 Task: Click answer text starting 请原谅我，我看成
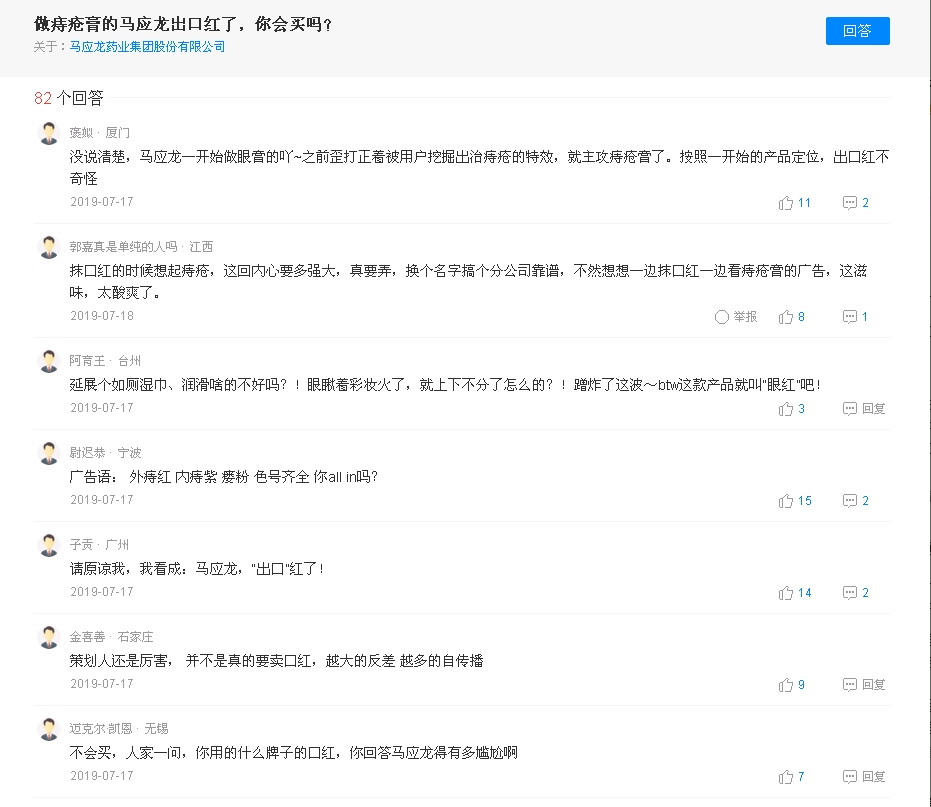(197, 569)
